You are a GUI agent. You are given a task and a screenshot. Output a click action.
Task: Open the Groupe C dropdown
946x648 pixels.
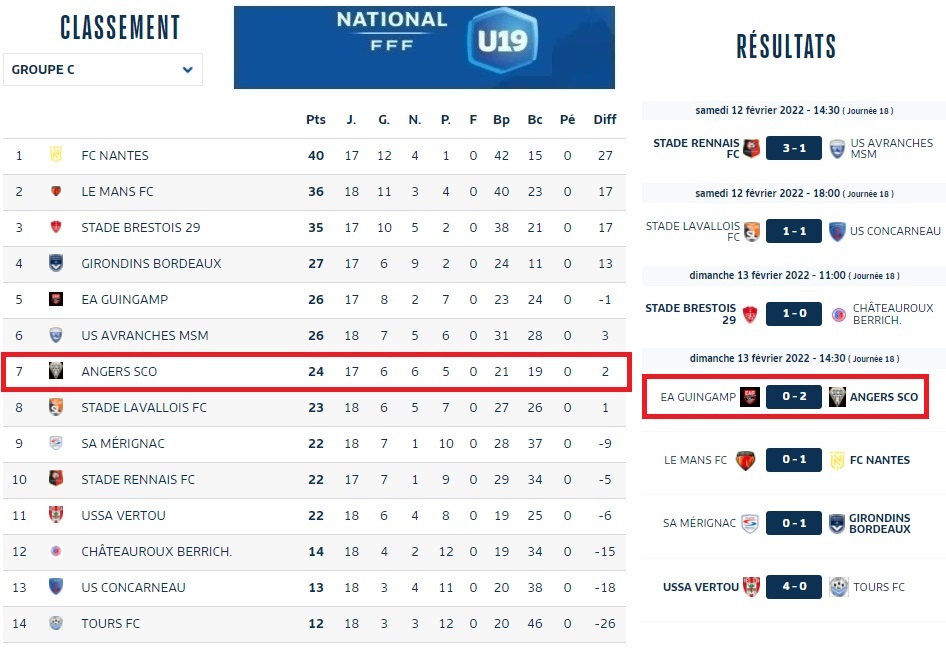102,70
